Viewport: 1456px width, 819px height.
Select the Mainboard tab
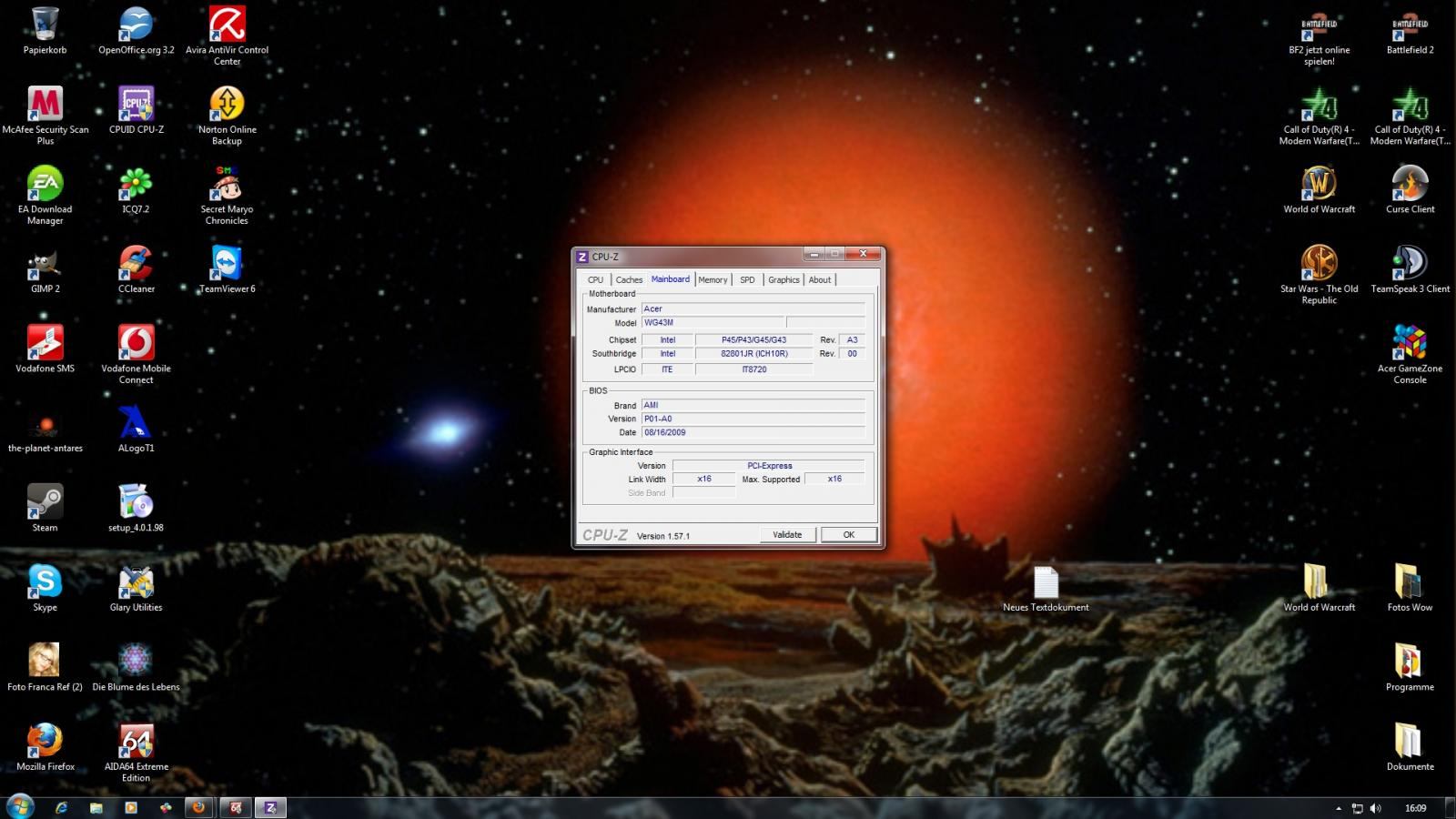(671, 279)
